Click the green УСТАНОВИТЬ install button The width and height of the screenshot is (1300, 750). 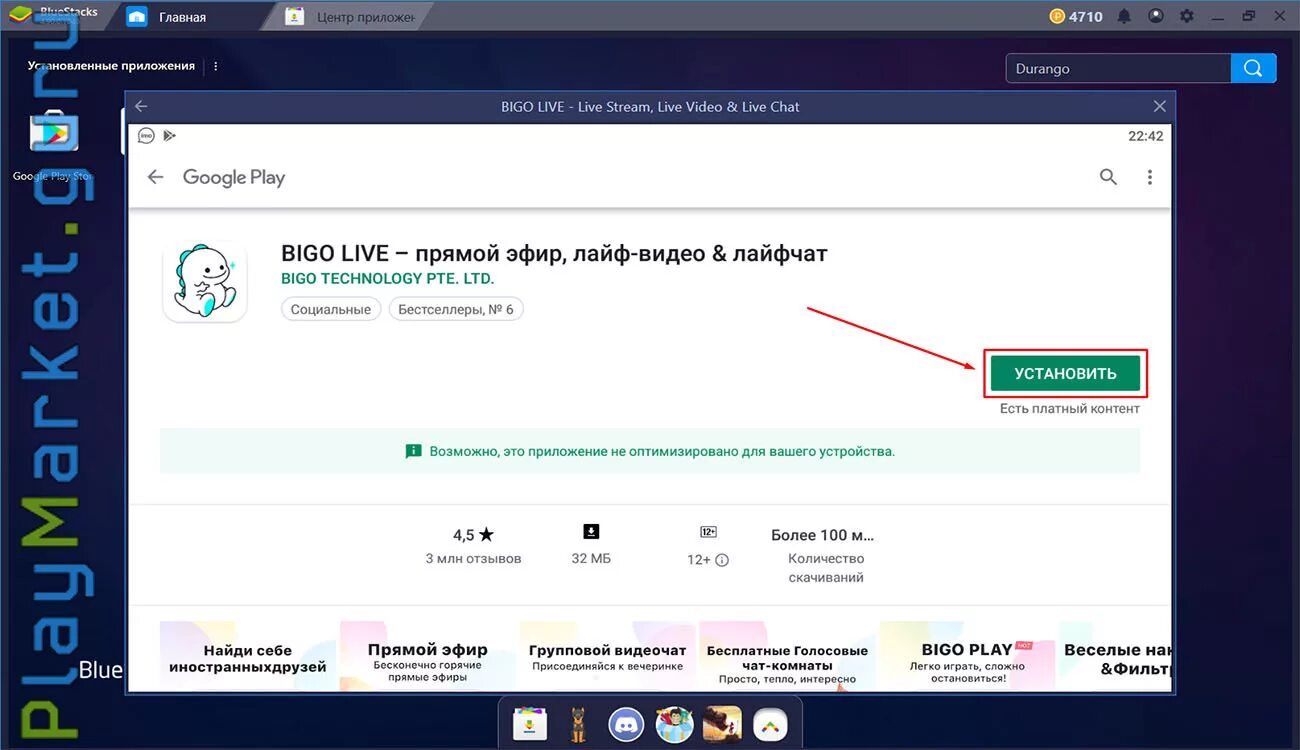coord(1065,373)
